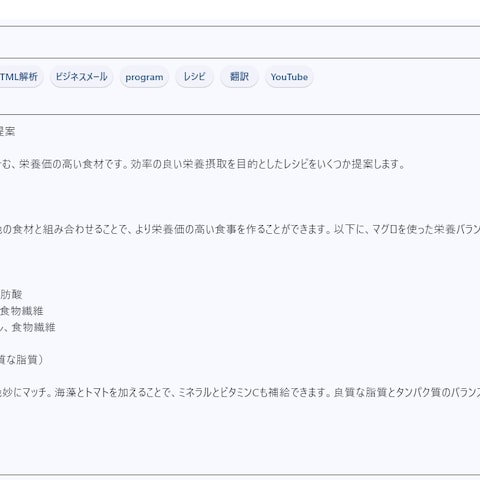
Task: Choose the 翻訳 preset chip
Action: 239,77
